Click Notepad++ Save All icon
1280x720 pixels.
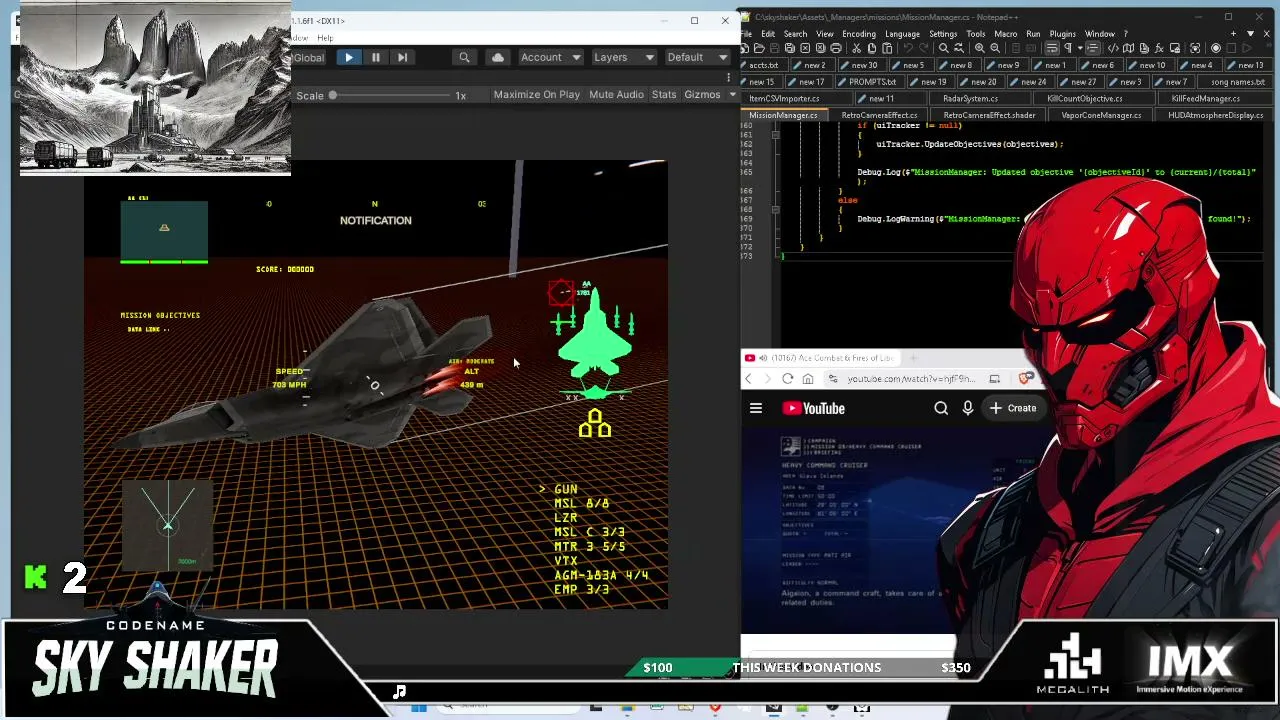pos(788,48)
